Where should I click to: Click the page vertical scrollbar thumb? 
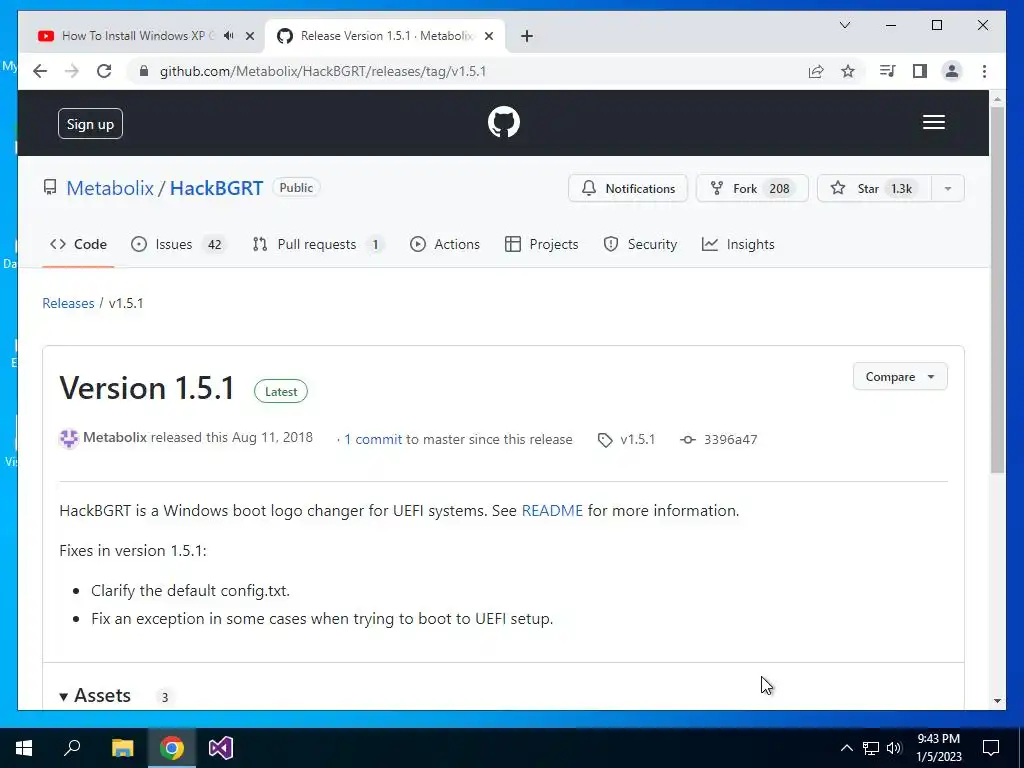(997, 289)
